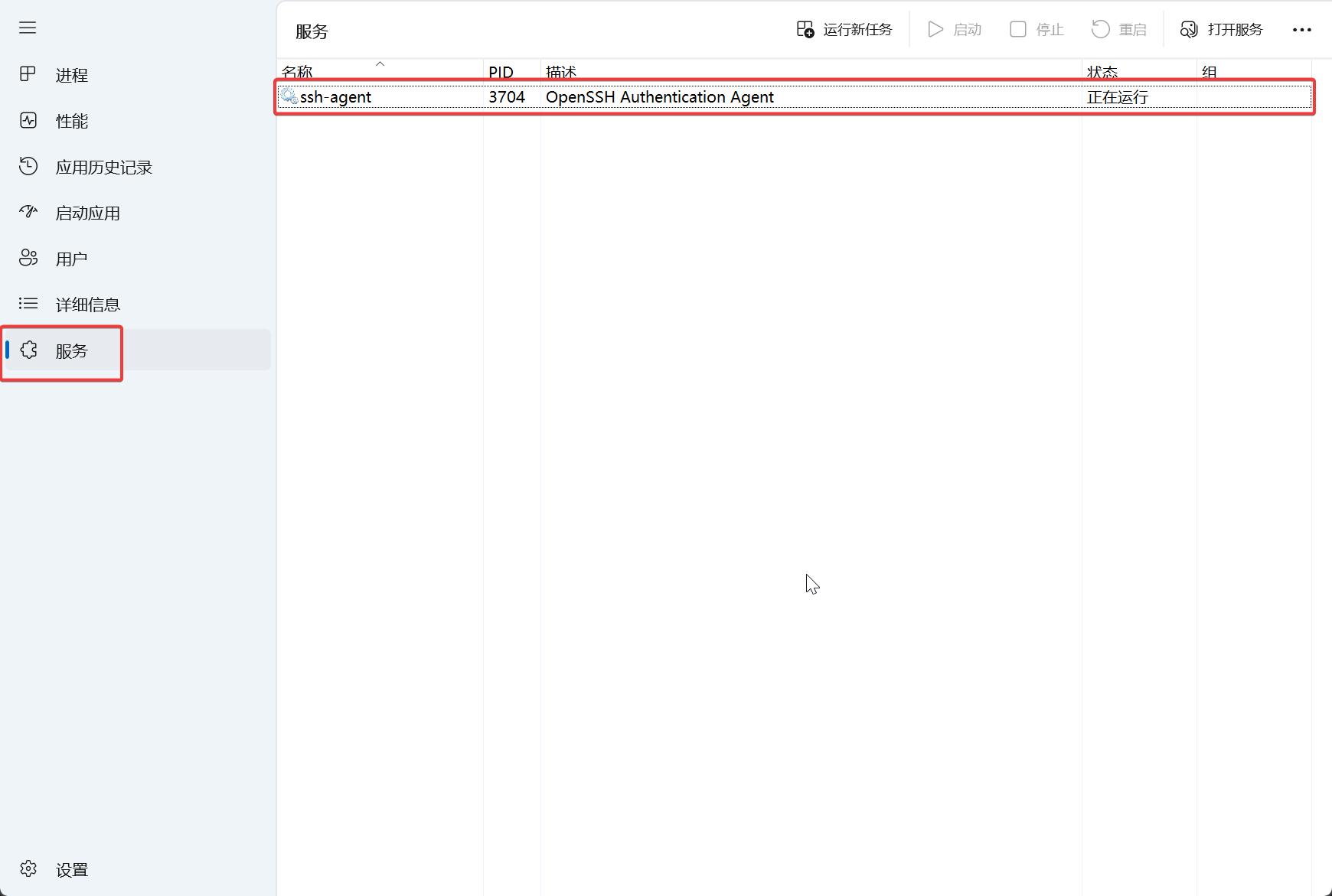Sort by the 名称 column header
Screen dimensions: 1332x896
pyautogui.click(x=297, y=71)
